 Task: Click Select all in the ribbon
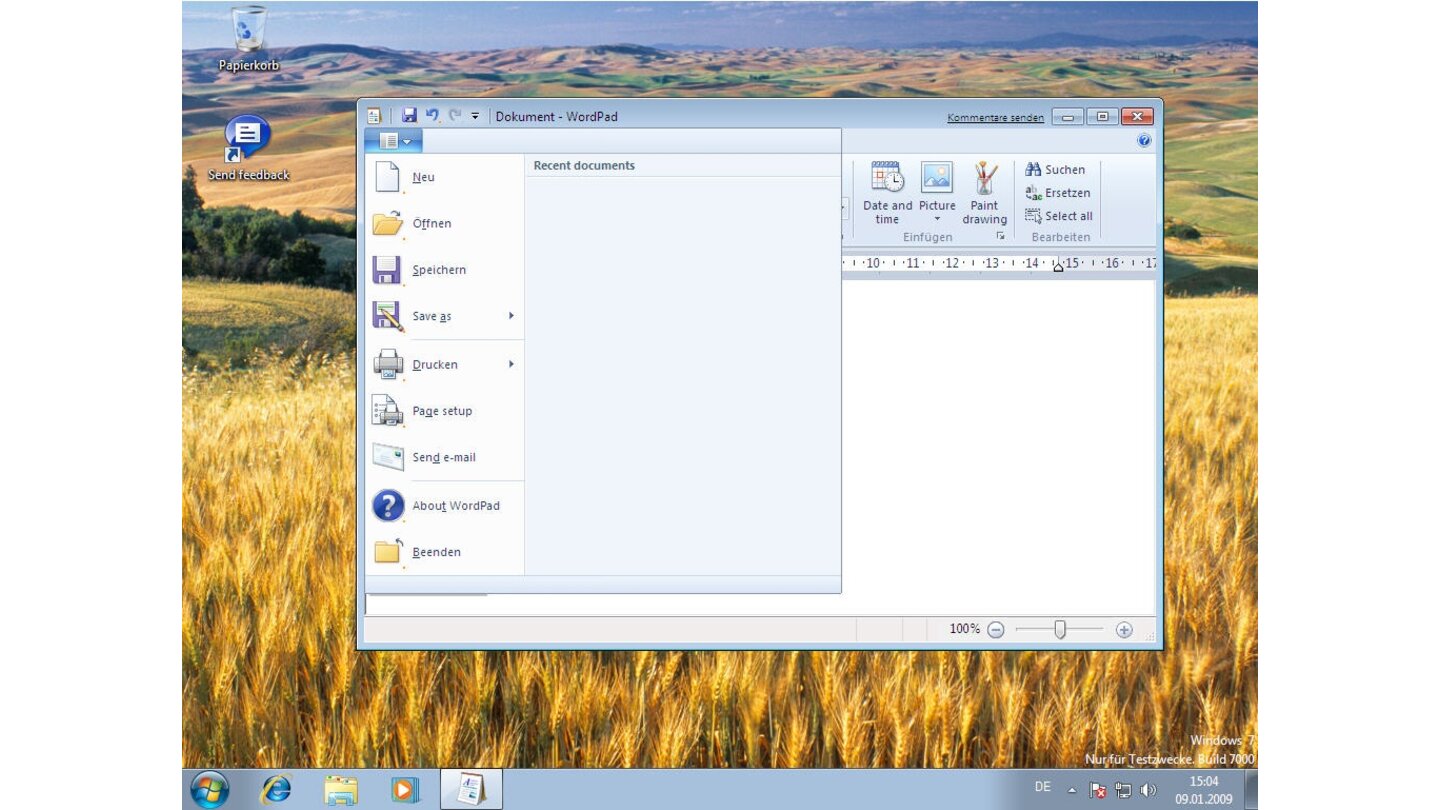1059,216
